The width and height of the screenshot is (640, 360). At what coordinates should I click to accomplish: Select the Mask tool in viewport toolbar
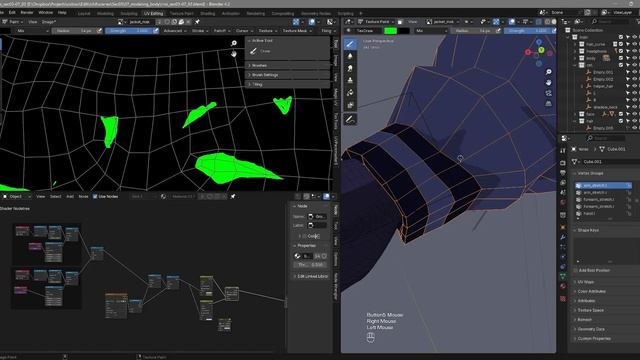click(350, 105)
